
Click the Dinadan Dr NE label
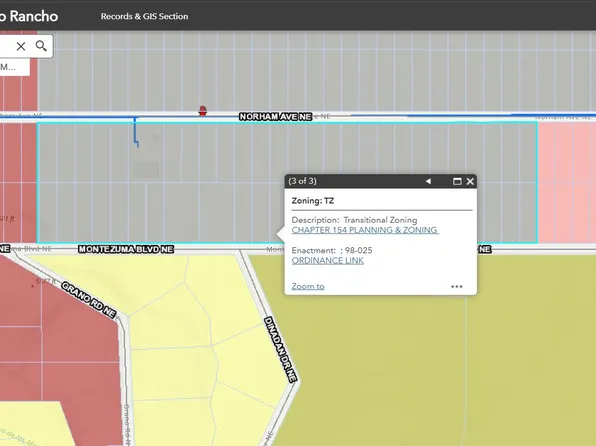coord(280,349)
